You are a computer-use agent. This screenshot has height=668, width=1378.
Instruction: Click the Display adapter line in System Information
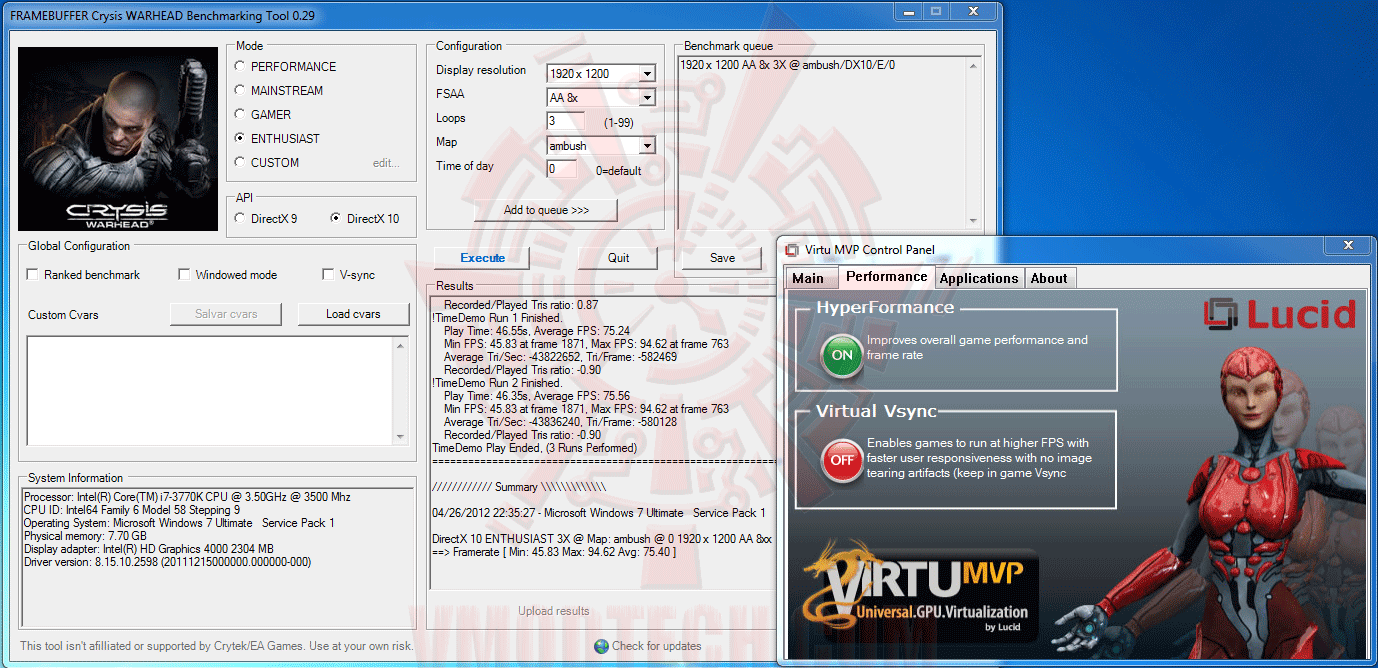[x=148, y=549]
